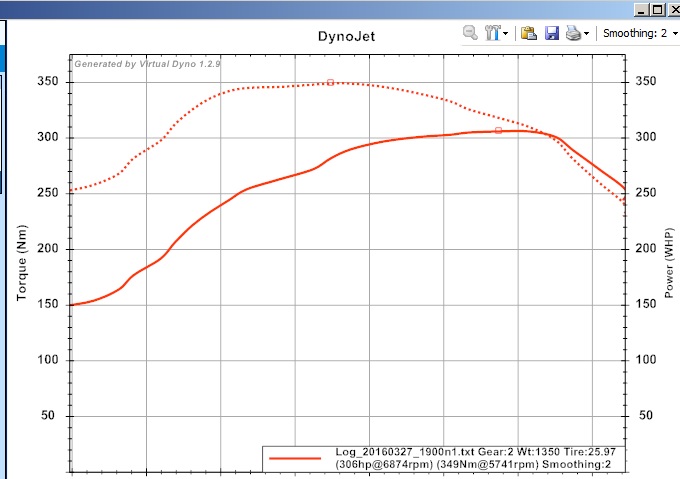The image size is (680, 479).
Task: Select the peak torque marker on dotted curve
Action: click(x=330, y=83)
